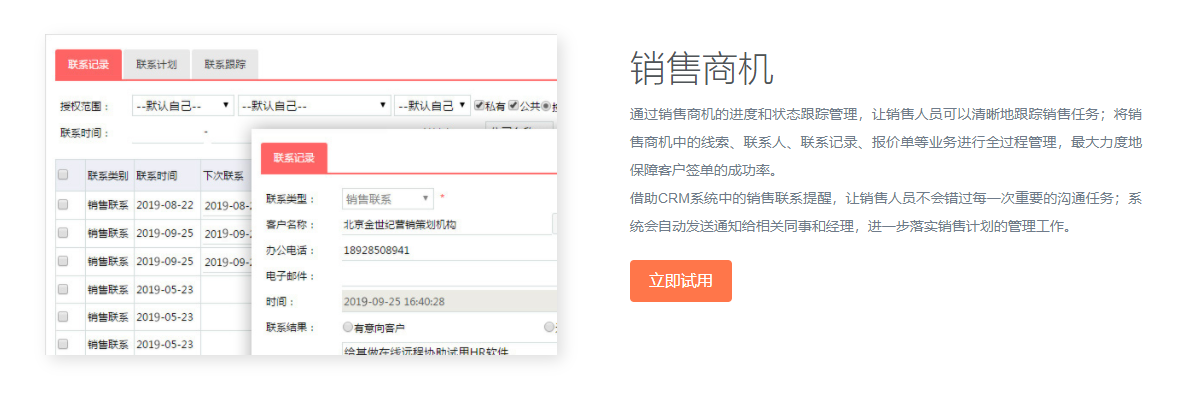Viewport: 1183px width, 393px height.
Task: Click the 下次联系 column header
Action: [223, 176]
